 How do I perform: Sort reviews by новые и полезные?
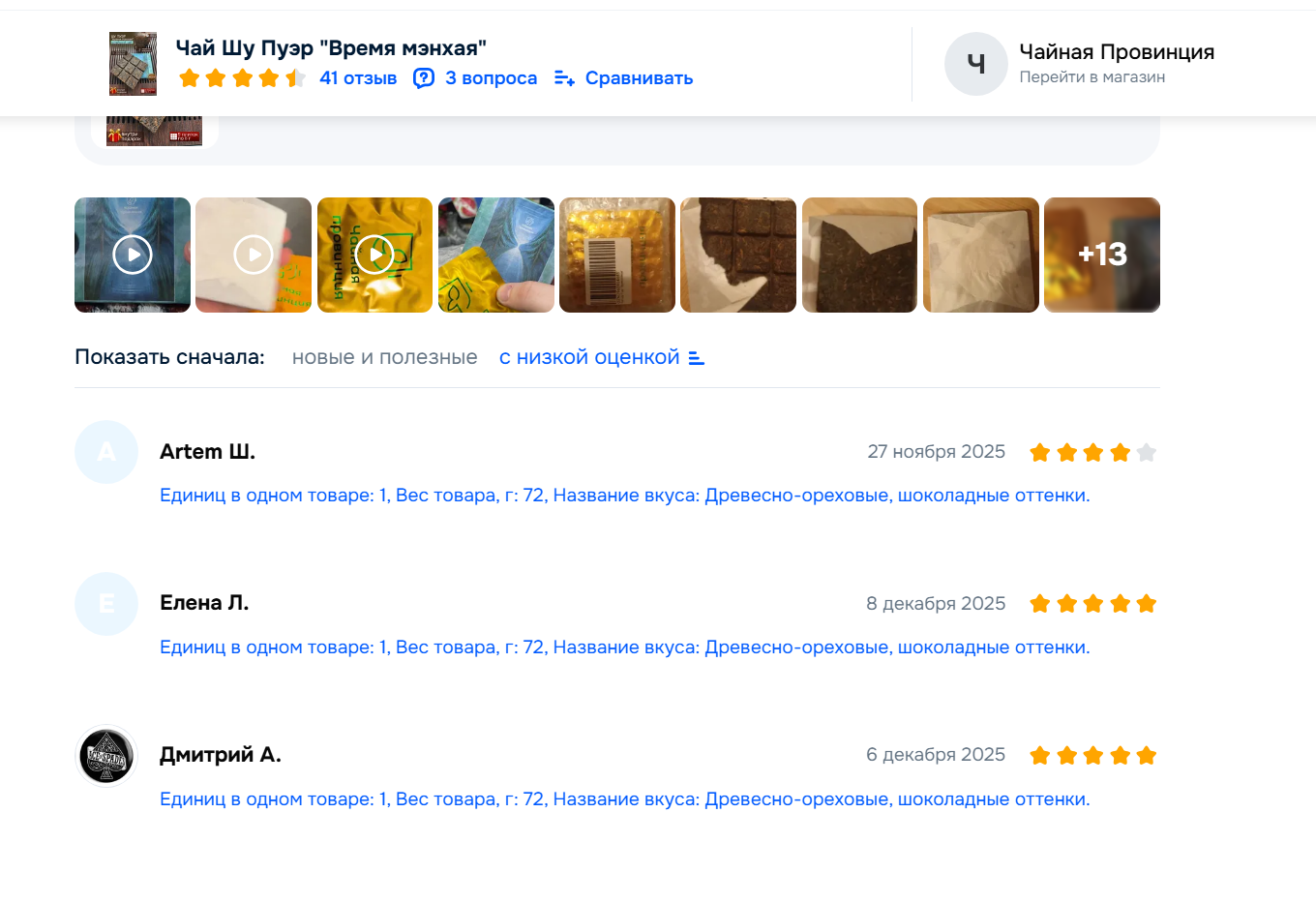pyautogui.click(x=384, y=357)
